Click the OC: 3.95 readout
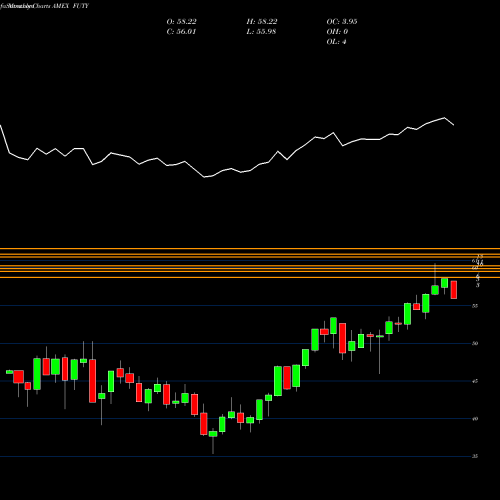The width and height of the screenshot is (500, 500). [x=342, y=22]
